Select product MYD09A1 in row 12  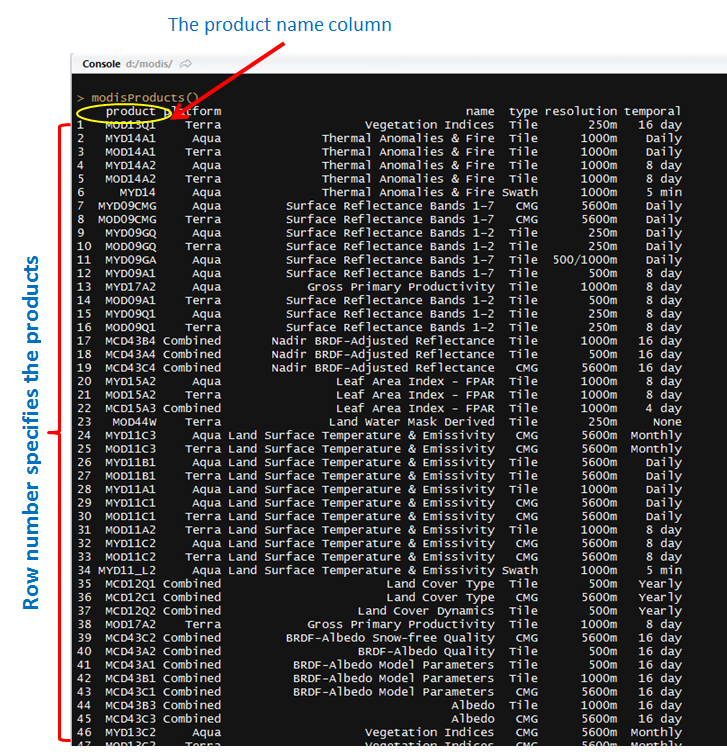coord(130,273)
